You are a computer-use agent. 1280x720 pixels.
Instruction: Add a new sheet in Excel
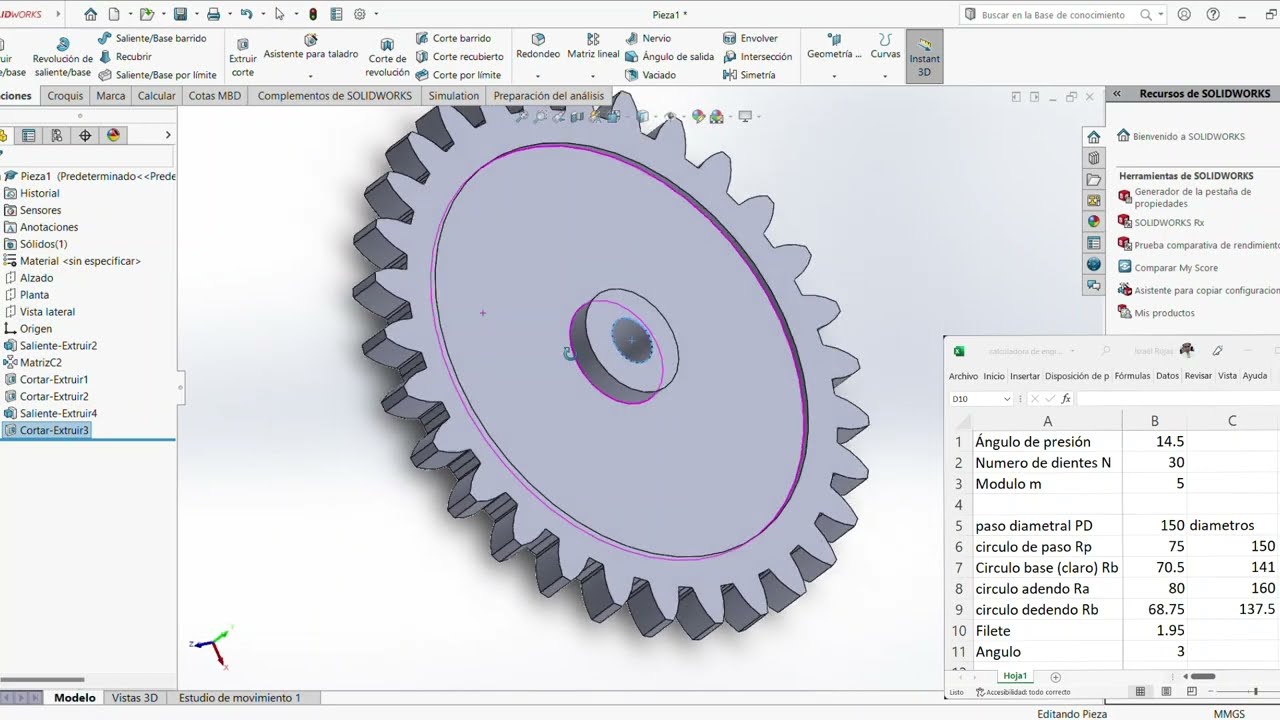[x=1055, y=677]
